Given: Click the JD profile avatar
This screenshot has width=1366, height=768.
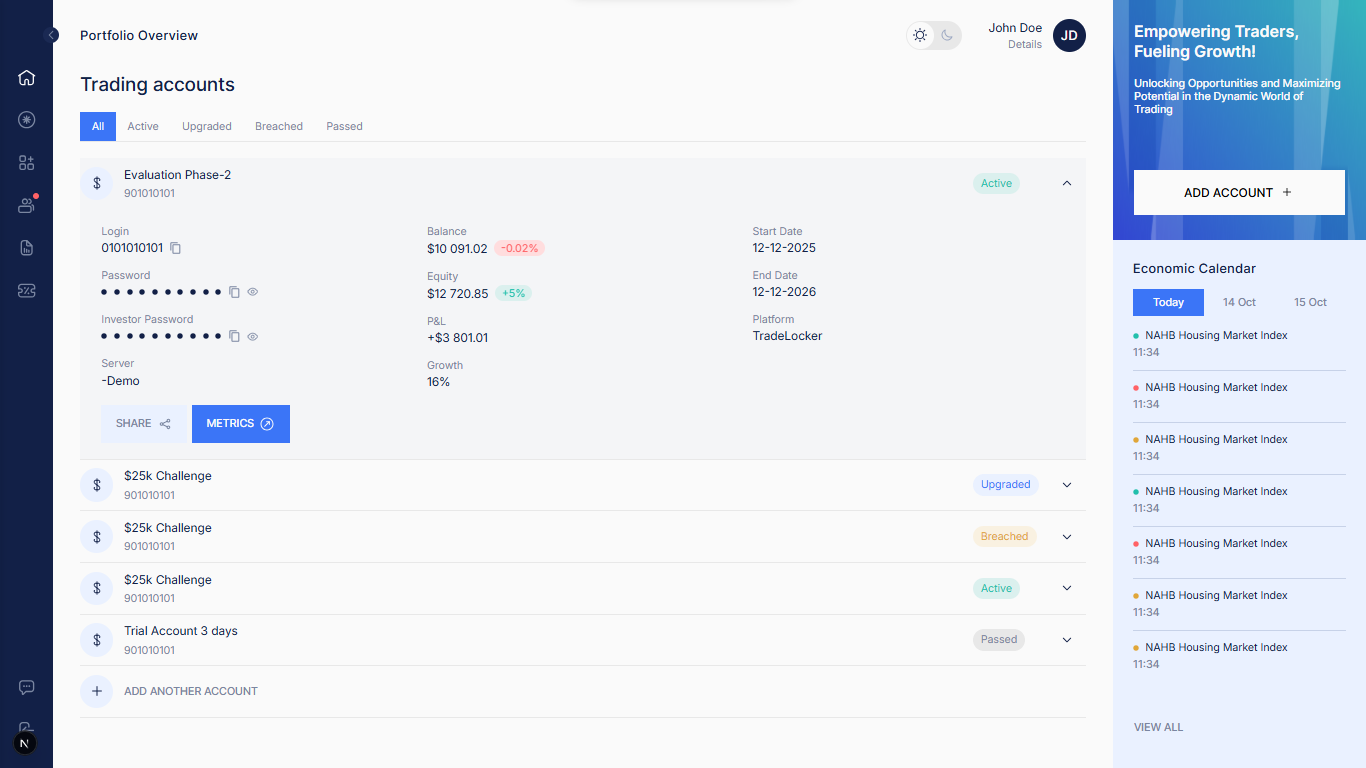Looking at the screenshot, I should click(1069, 36).
